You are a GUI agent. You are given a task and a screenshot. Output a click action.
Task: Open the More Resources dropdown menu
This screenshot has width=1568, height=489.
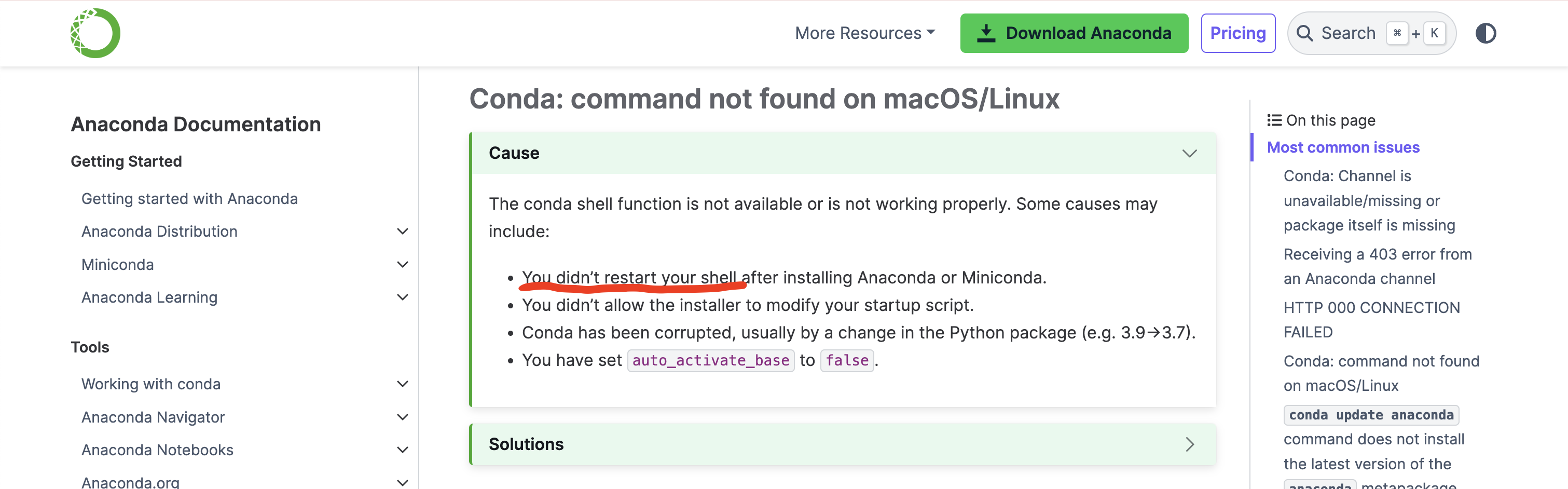pos(864,33)
